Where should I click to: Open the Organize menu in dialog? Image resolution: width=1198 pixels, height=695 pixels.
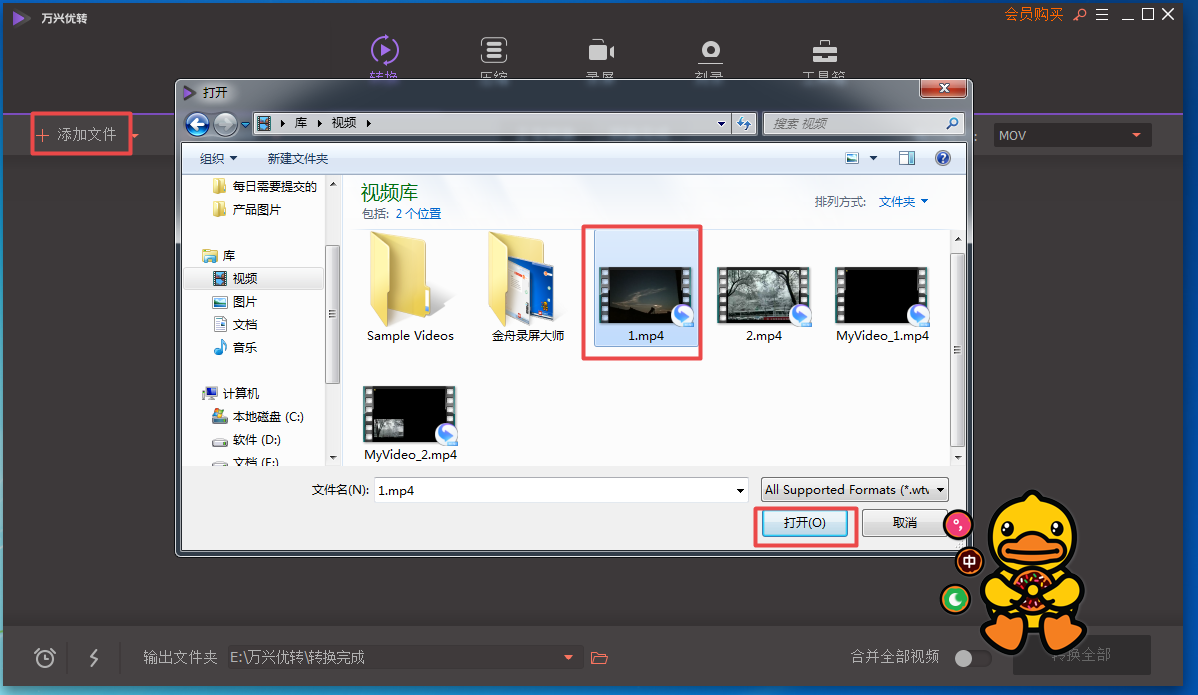coord(218,159)
